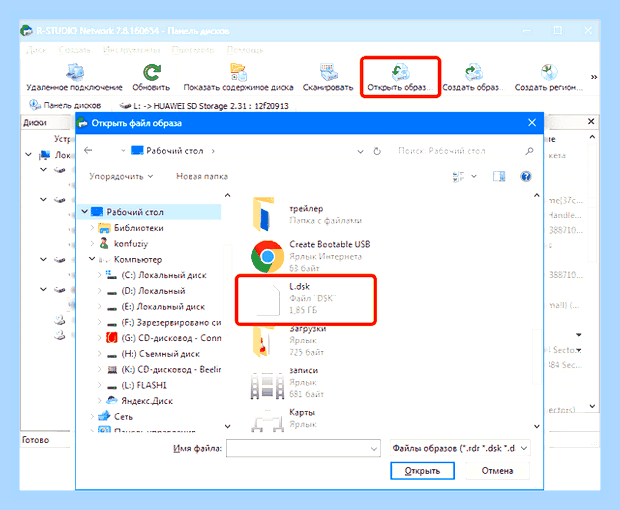Click the Создать регион toolbar icon

tap(548, 72)
